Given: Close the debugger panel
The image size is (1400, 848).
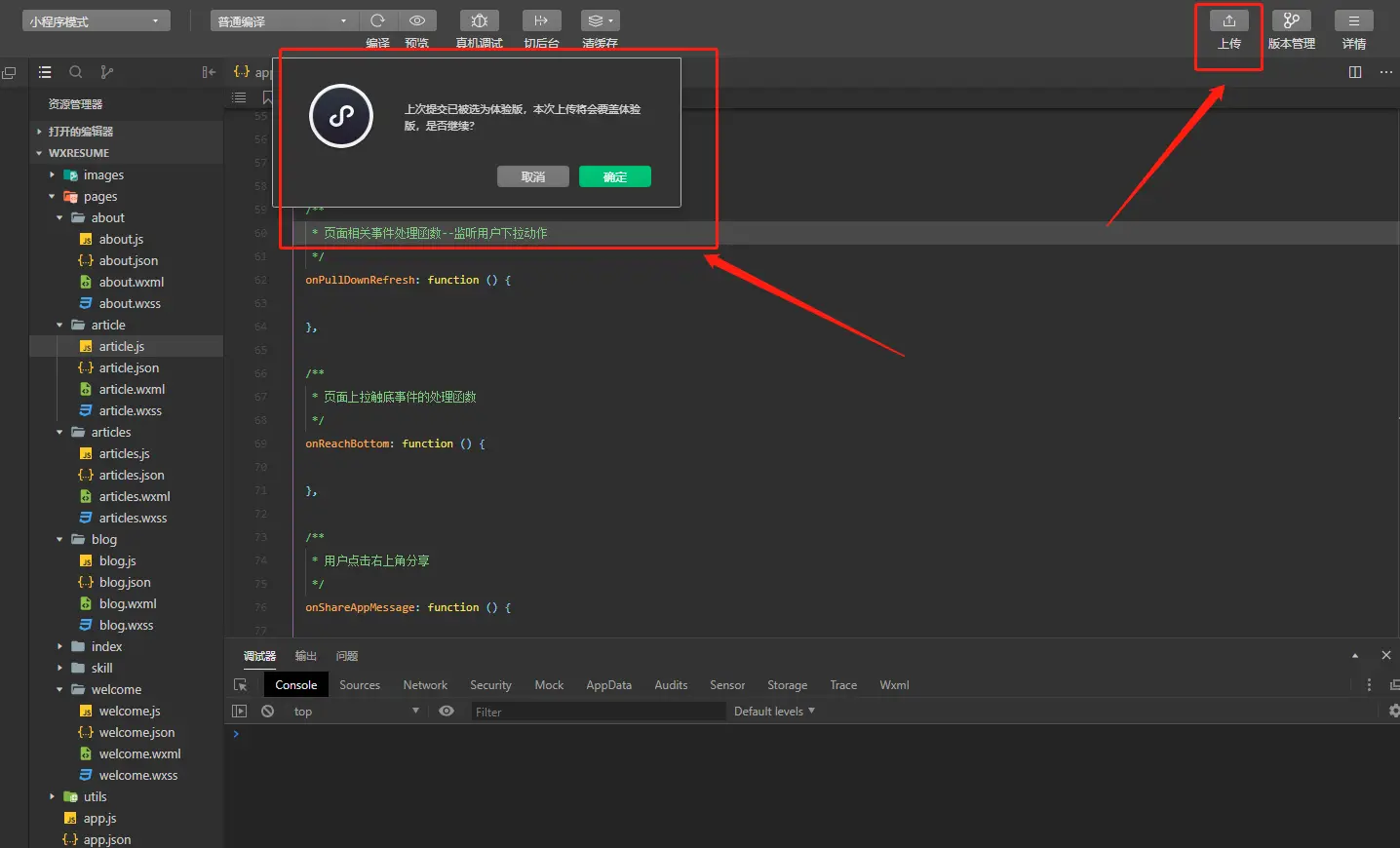Looking at the screenshot, I should 1386,655.
